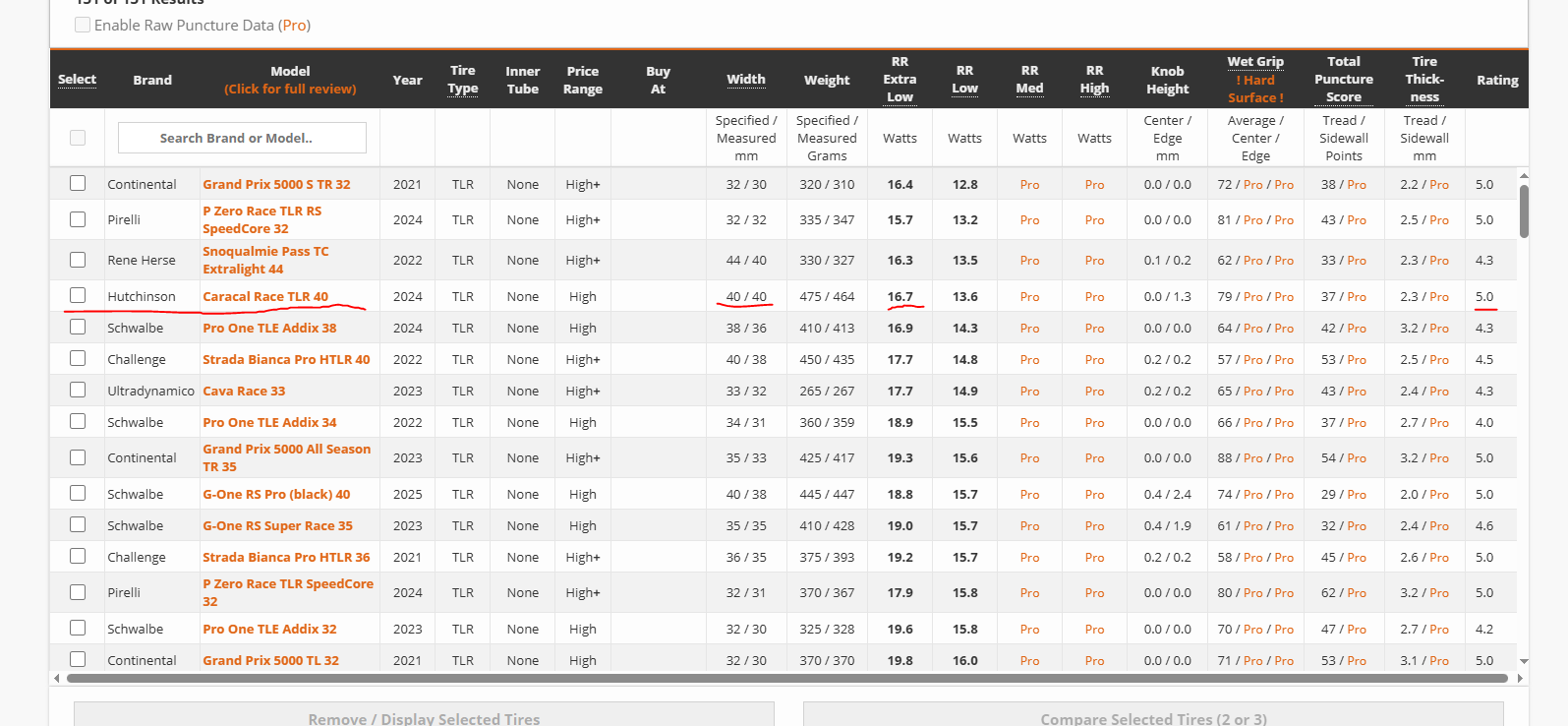Click the table's horizontal scrollbar thumb
The width and height of the screenshot is (1568, 726).
(x=787, y=678)
